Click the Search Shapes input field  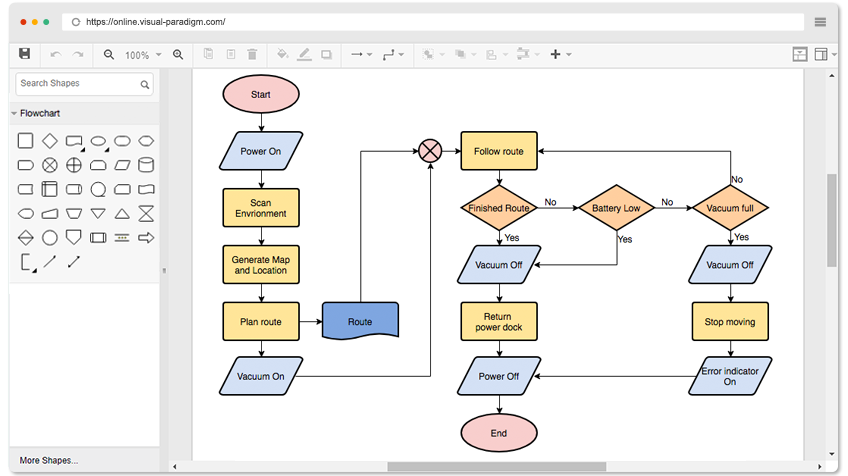[84, 84]
